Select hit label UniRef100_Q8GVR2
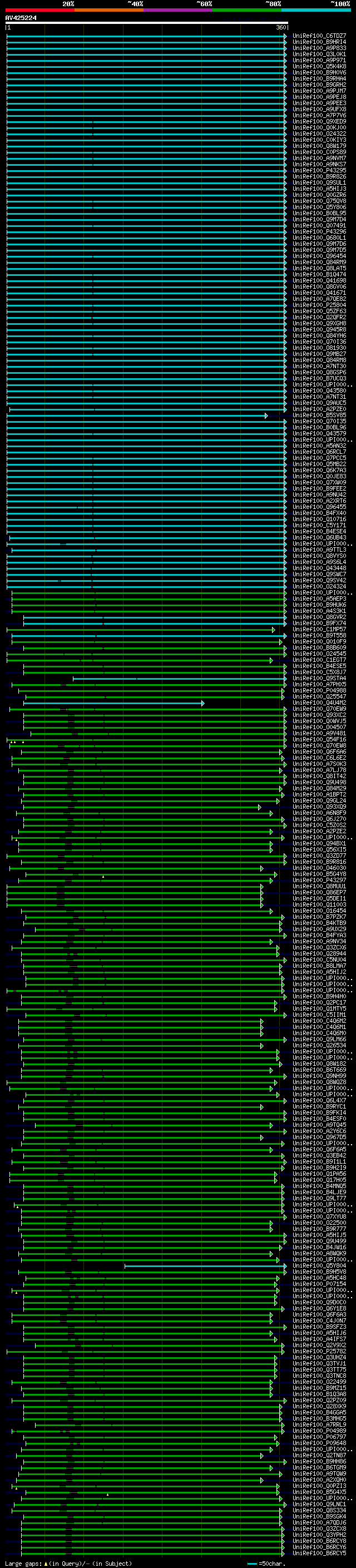The width and height of the screenshot is (356, 1568). click(x=319, y=617)
